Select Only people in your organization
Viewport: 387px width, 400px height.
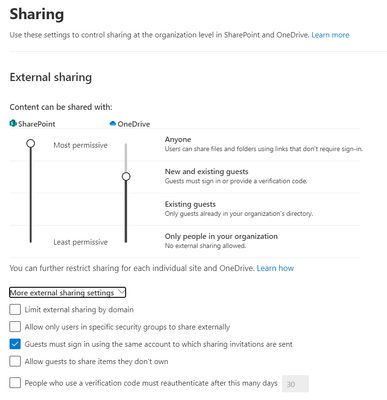tap(221, 236)
